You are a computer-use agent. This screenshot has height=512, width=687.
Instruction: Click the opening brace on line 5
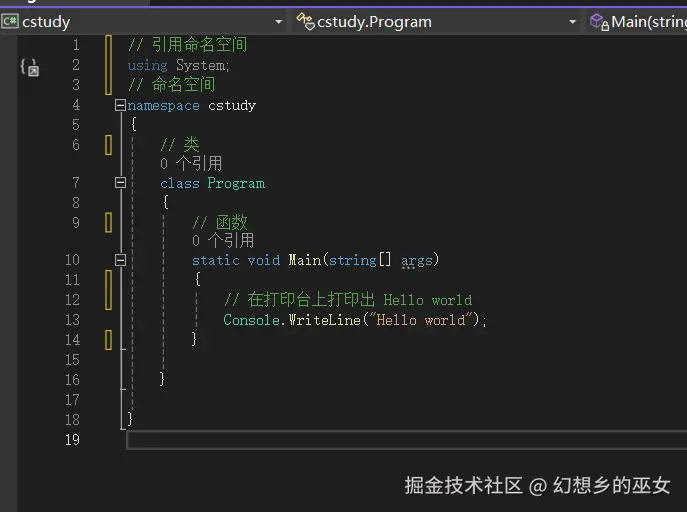pyautogui.click(x=134, y=124)
